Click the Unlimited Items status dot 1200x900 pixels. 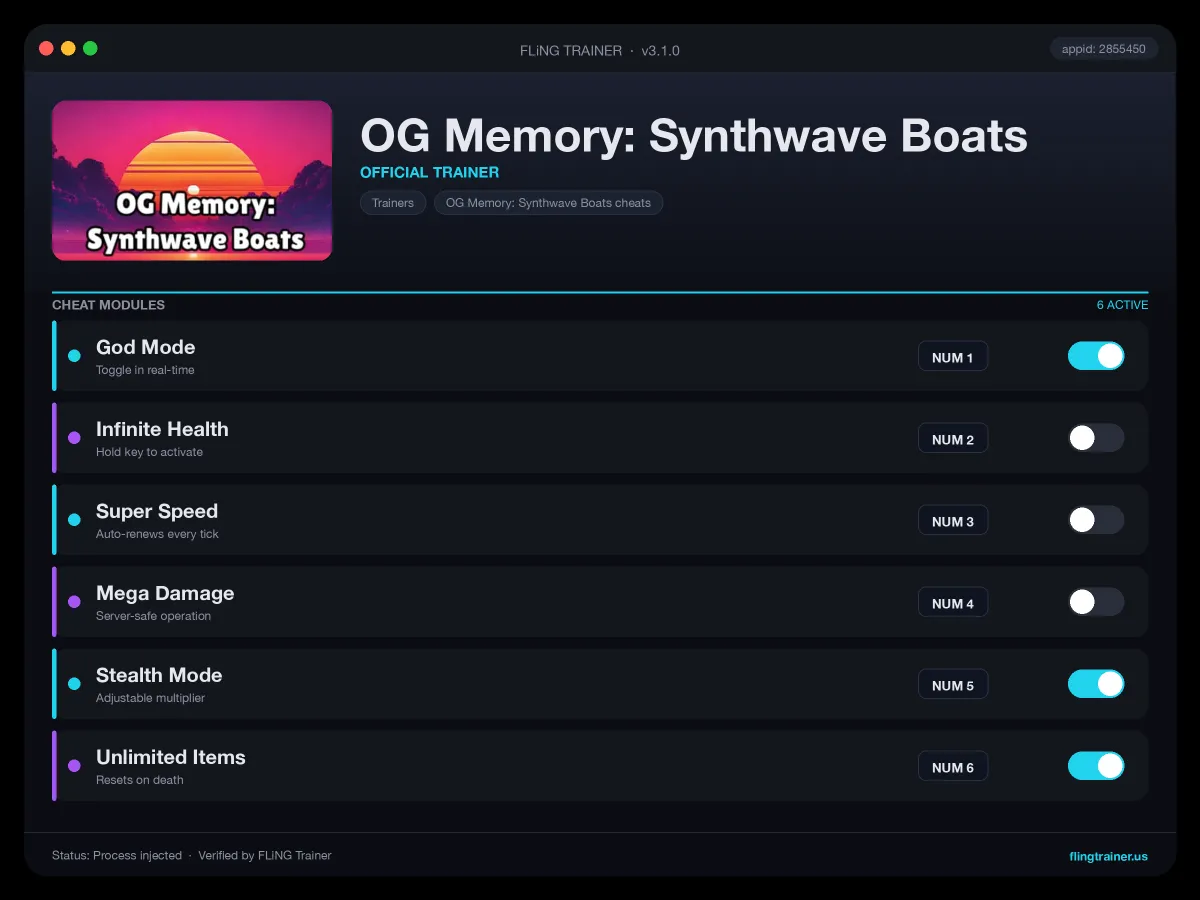click(74, 766)
